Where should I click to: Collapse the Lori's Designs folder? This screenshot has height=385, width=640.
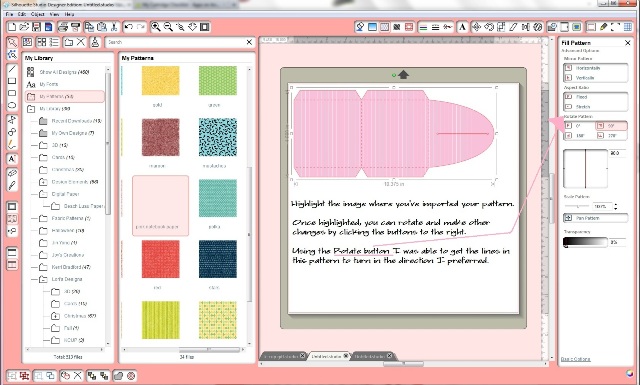point(43,279)
